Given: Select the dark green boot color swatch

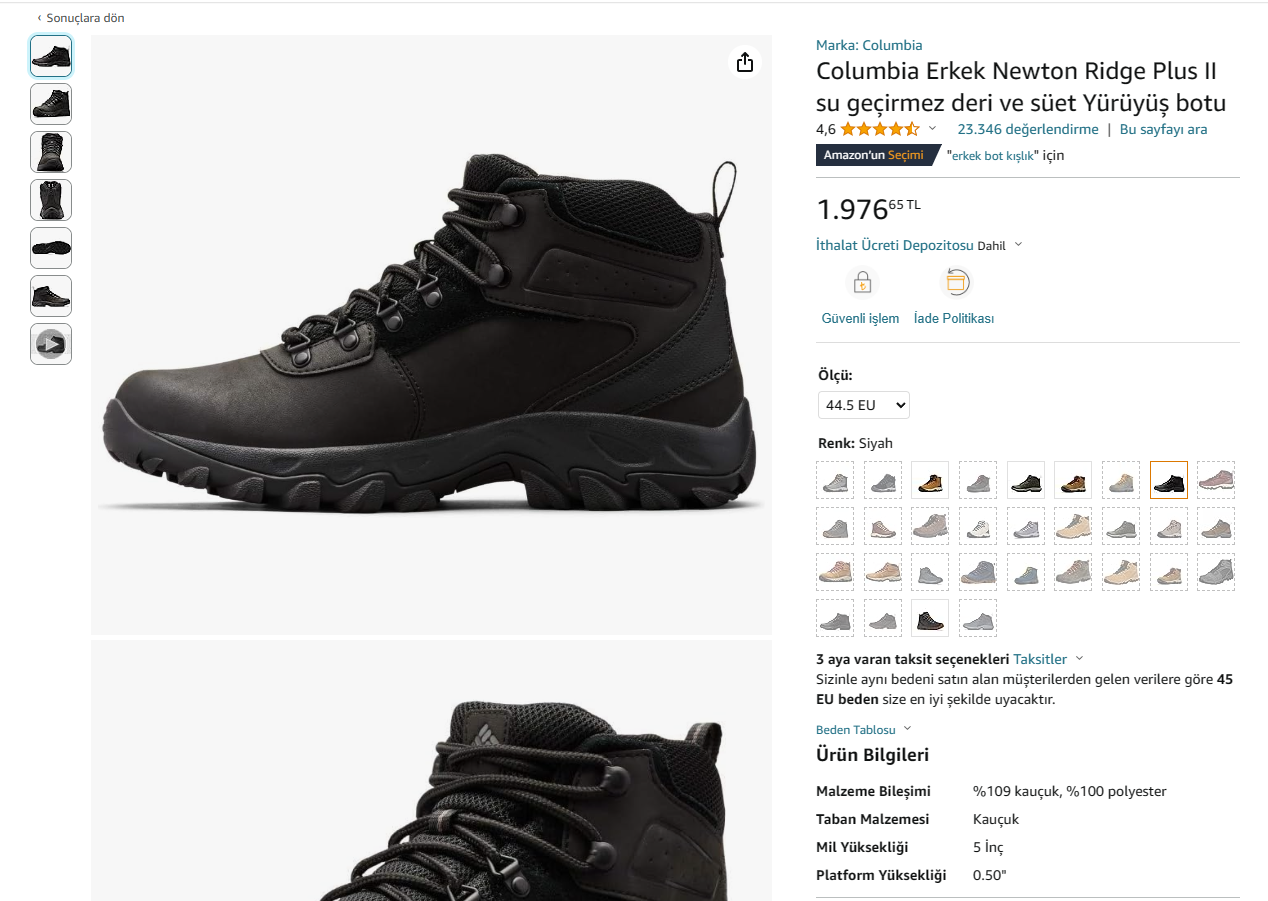Looking at the screenshot, I should [x=1025, y=480].
